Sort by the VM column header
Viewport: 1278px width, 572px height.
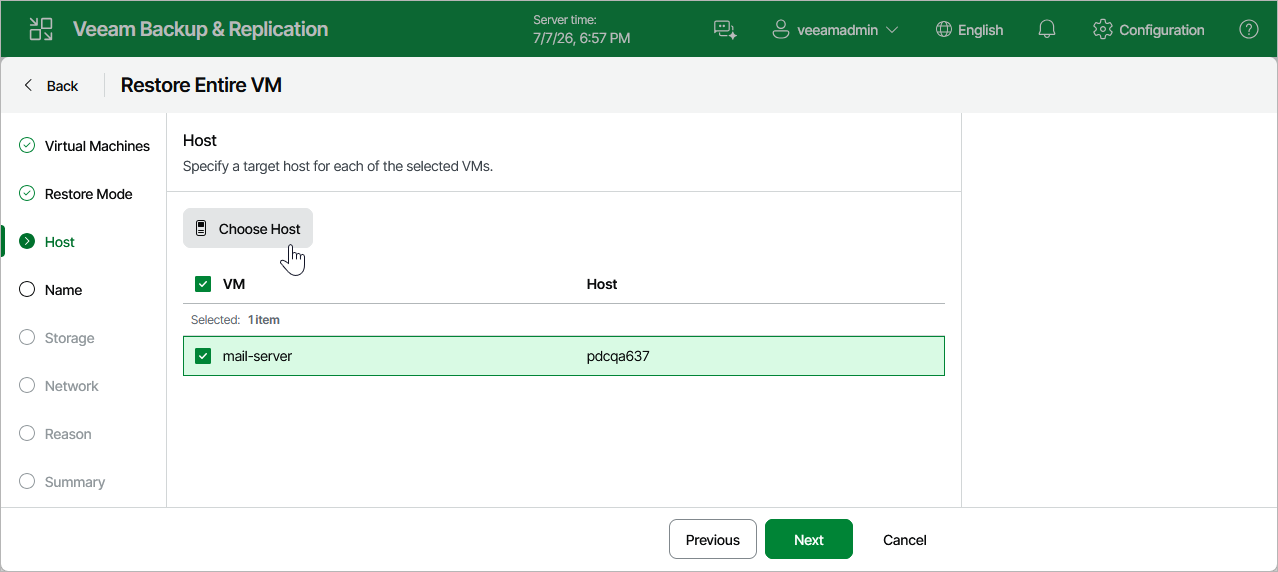pyautogui.click(x=234, y=284)
